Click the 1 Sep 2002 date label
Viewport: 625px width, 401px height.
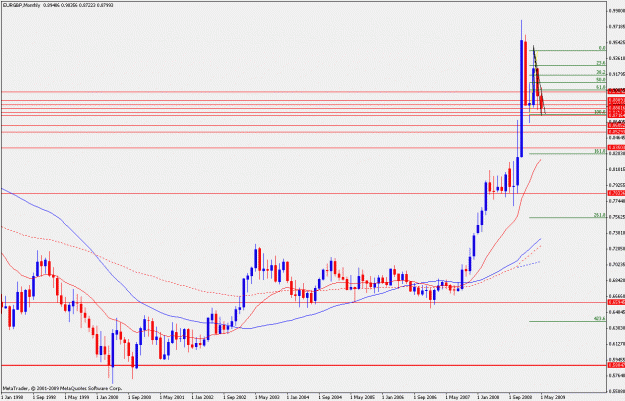point(234,397)
